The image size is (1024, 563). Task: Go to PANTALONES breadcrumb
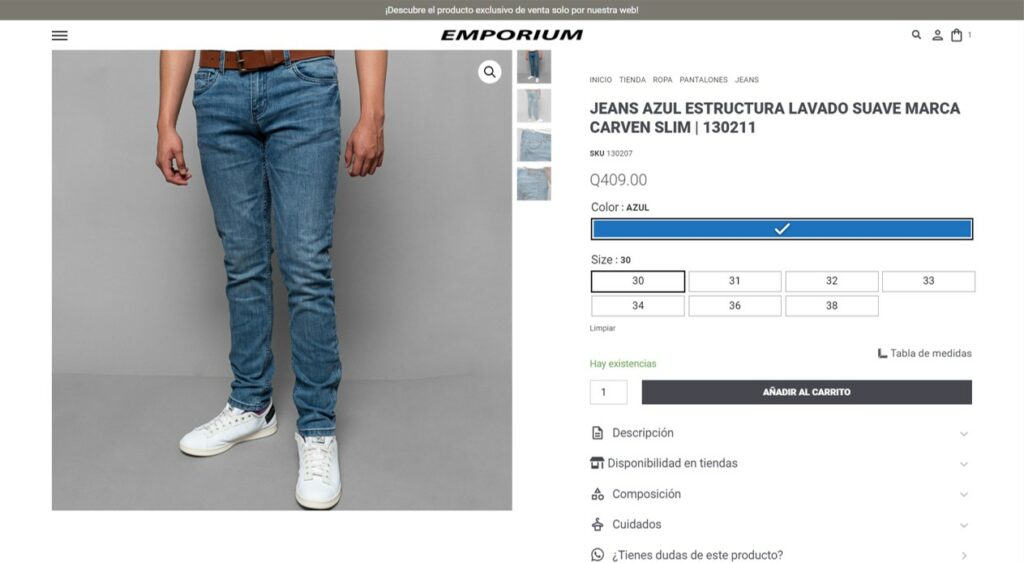pyautogui.click(x=703, y=80)
